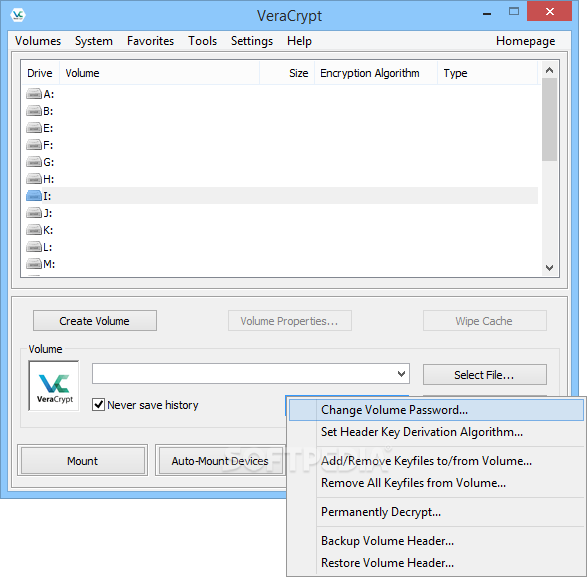Choose Add/Remove Keyfiles to/from Volume...
This screenshot has height=577, width=587.
point(437,461)
